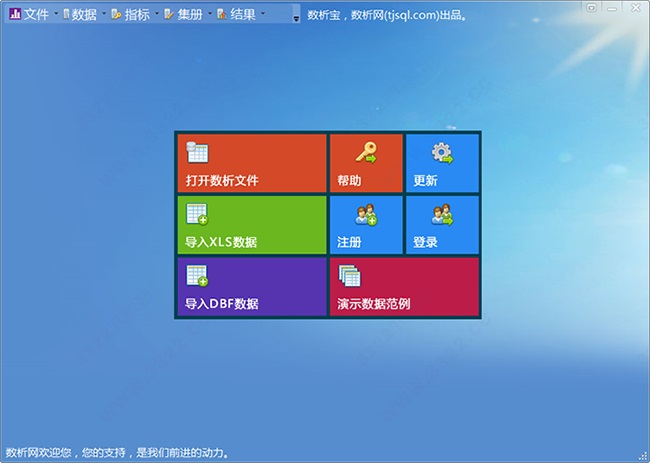Viewport: 650px width, 463px height.
Task: Expand the dropdown arrow beside 结果
Action: 263,14
